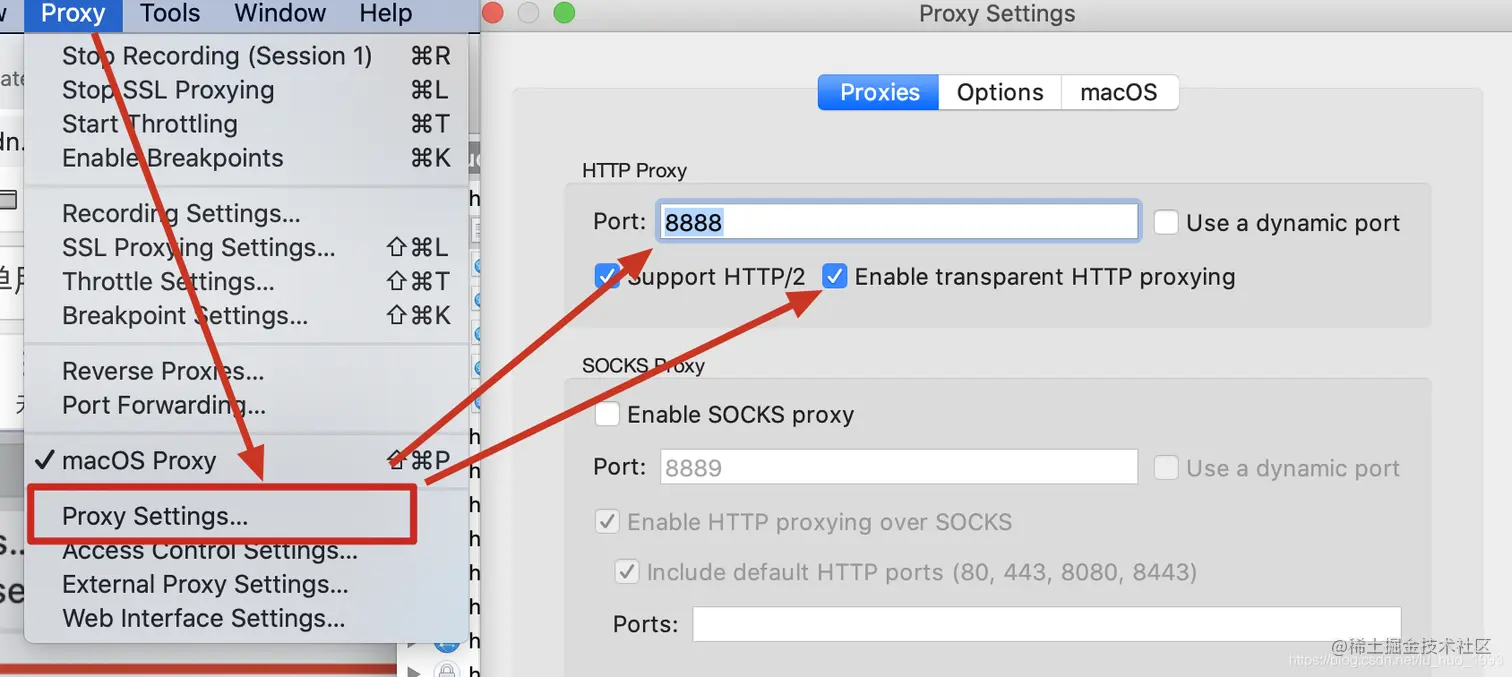Choose Stop SSL Proxying
Viewport: 1512px width, 677px height.
click(x=246, y=90)
